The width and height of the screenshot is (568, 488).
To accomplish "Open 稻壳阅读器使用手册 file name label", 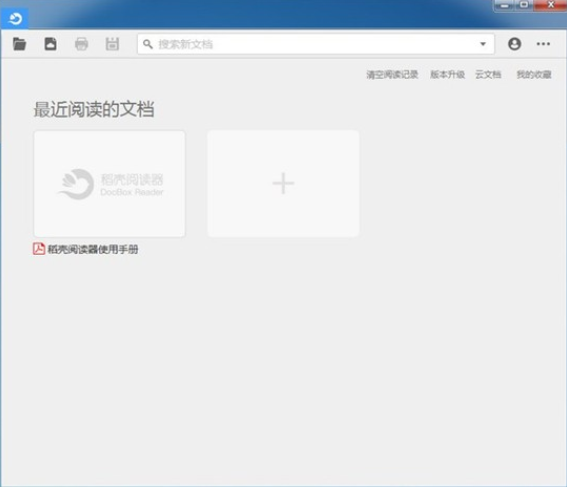I will click(x=93, y=249).
